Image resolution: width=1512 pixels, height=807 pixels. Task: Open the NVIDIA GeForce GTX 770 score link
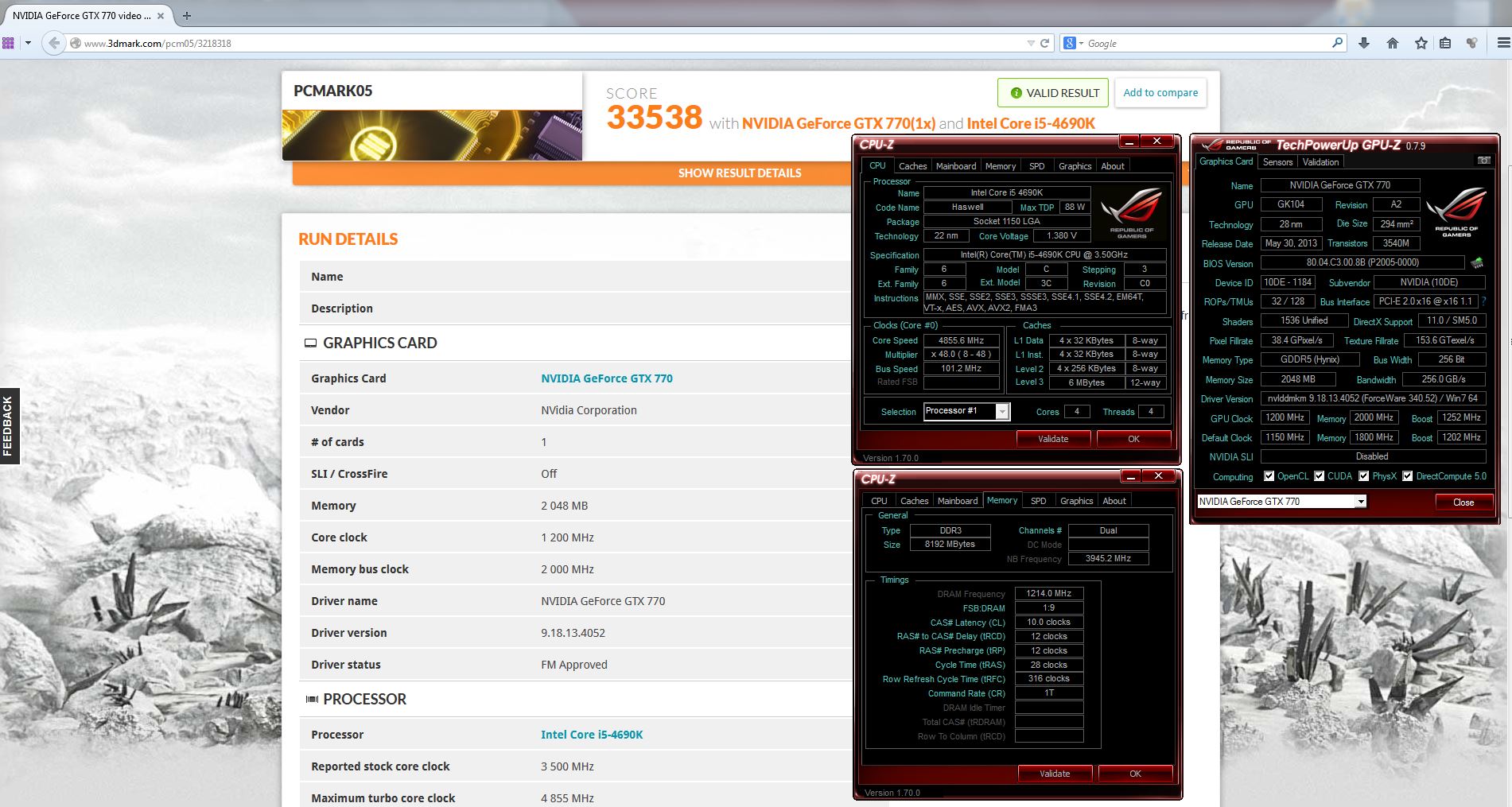click(x=838, y=123)
